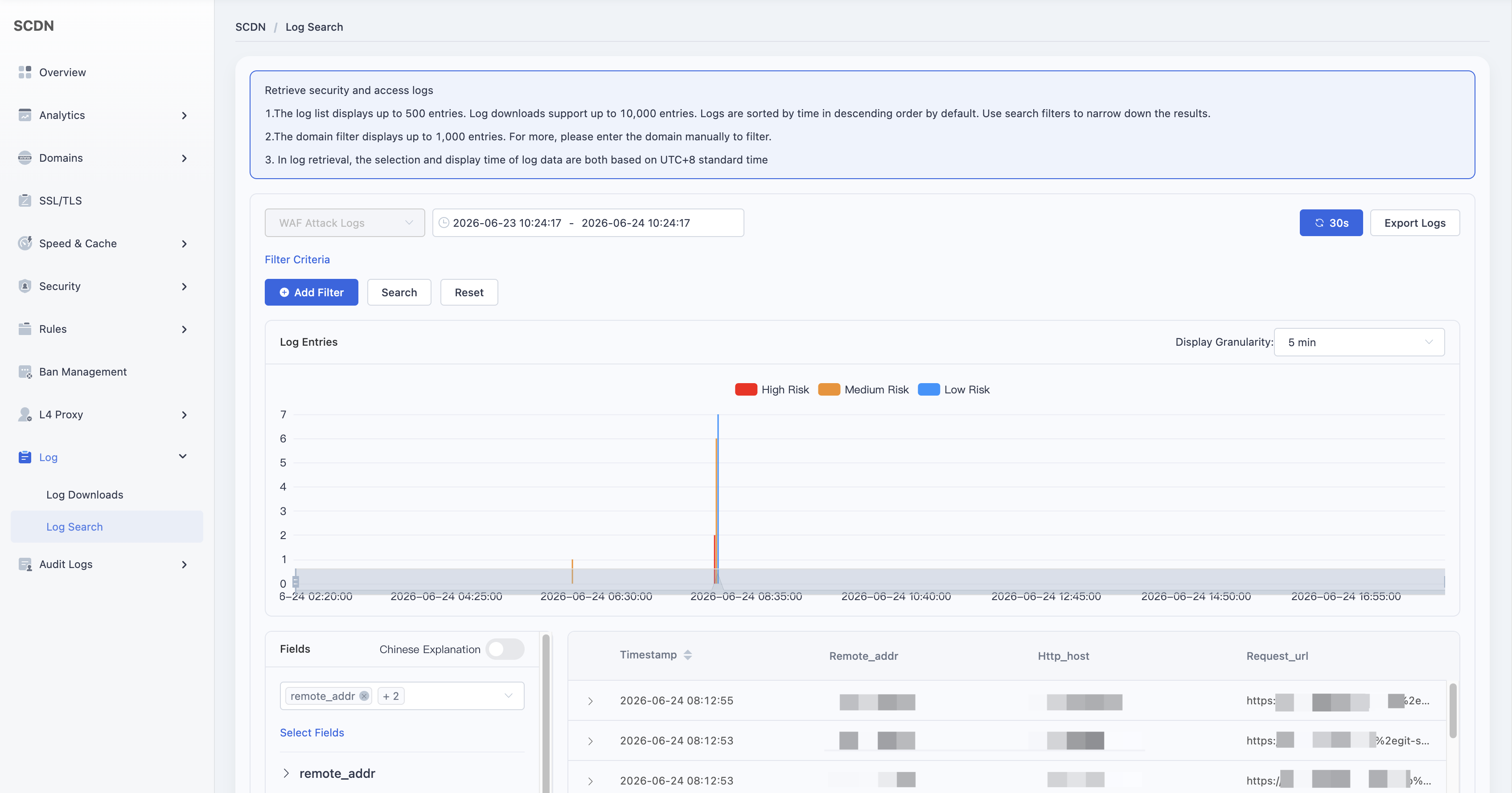Click the plus icon on Add Filter
The width and height of the screenshot is (1512, 793).
tap(284, 292)
